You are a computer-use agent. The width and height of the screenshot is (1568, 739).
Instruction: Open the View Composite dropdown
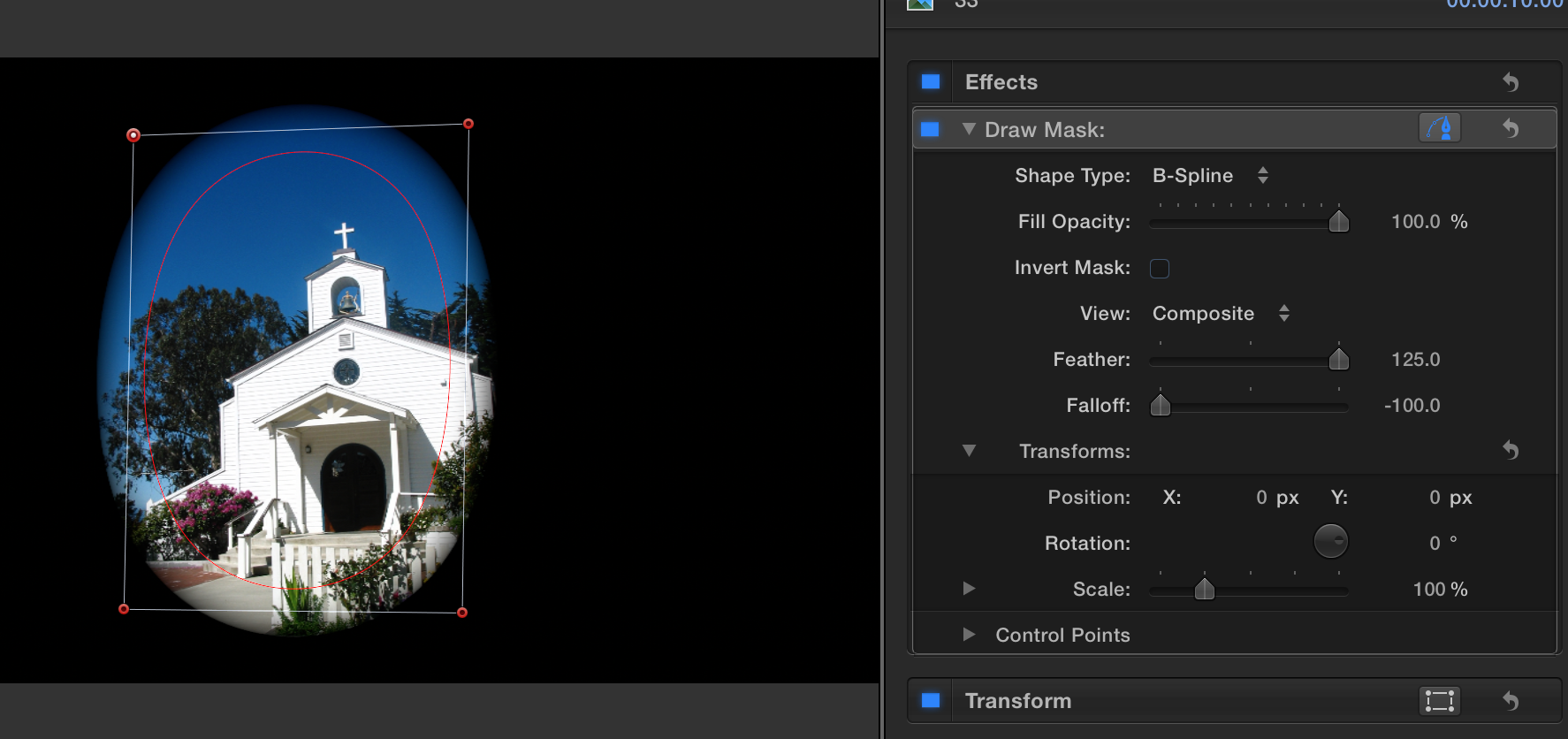pos(1221,313)
